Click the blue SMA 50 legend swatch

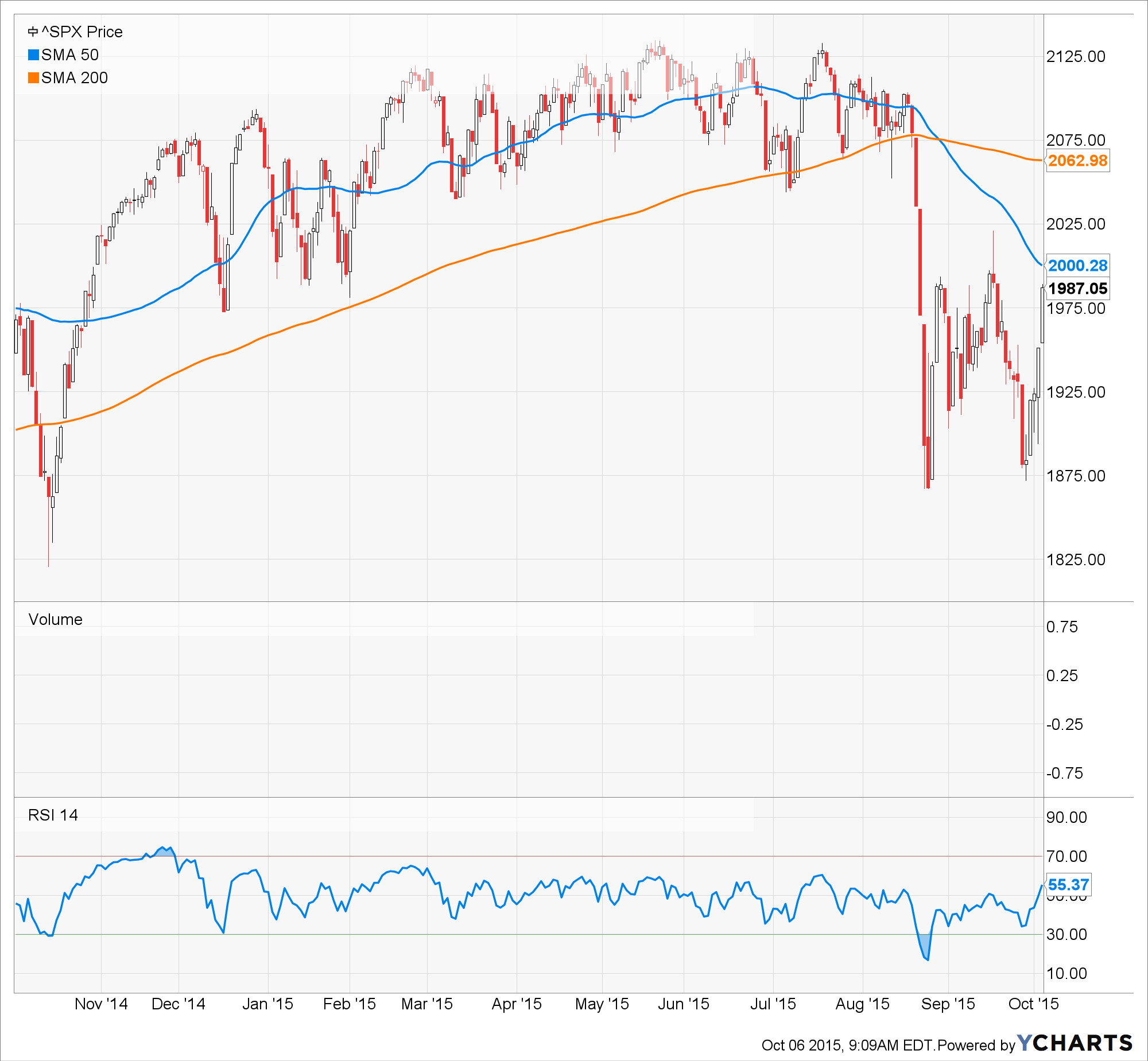pos(33,55)
